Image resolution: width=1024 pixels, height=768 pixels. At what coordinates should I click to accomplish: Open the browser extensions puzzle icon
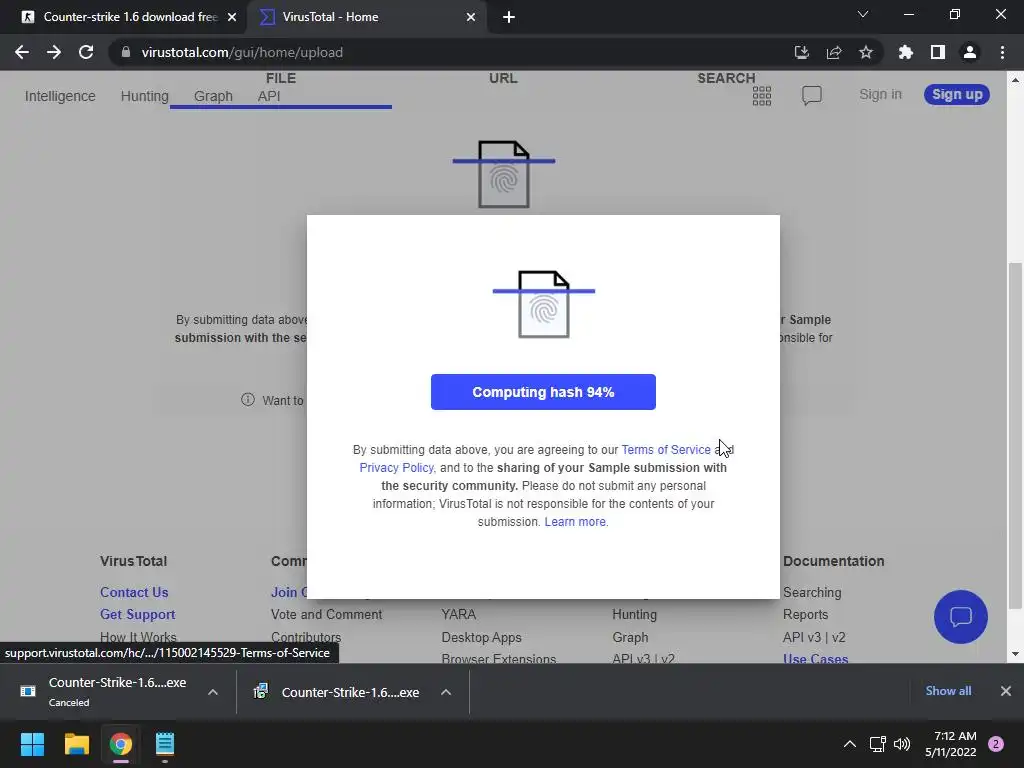[905, 52]
